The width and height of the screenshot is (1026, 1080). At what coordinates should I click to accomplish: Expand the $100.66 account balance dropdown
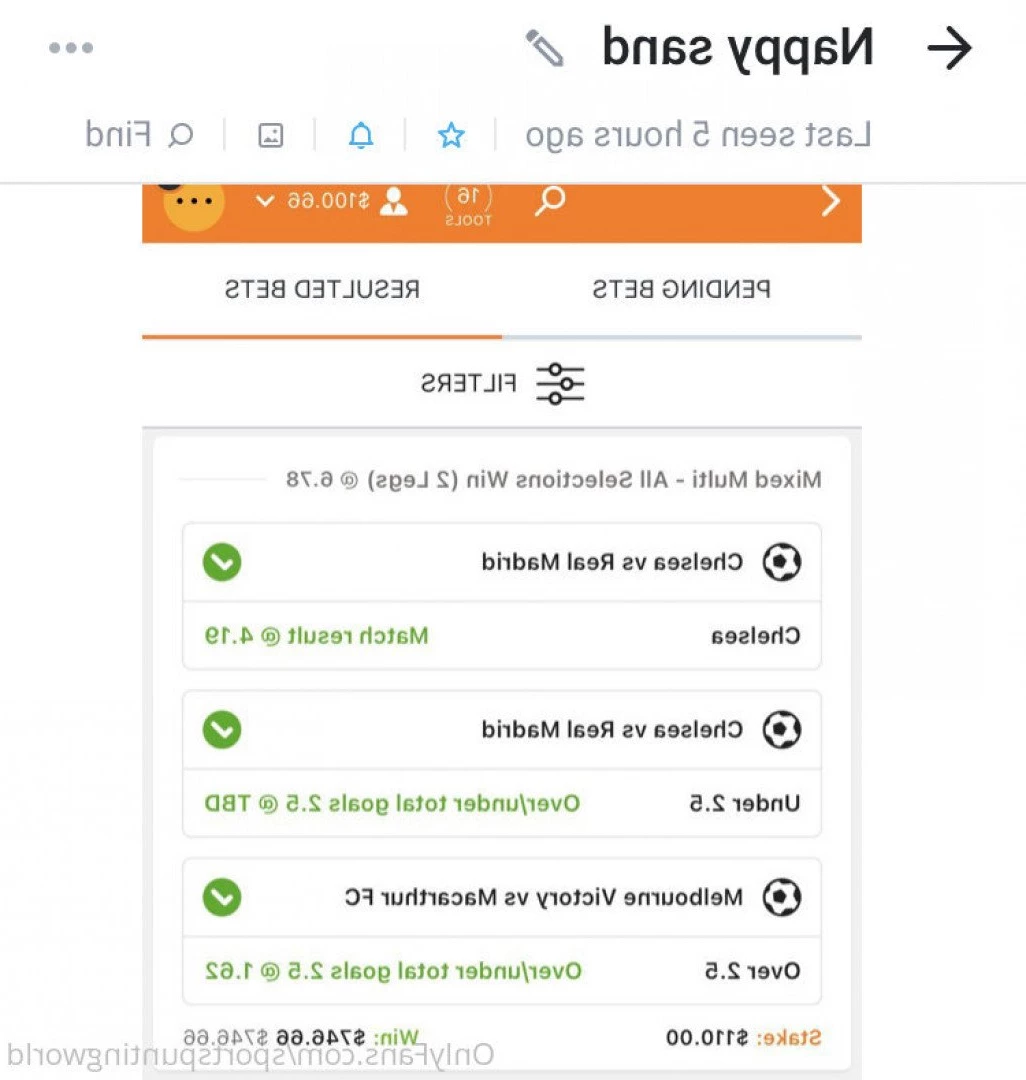333,201
